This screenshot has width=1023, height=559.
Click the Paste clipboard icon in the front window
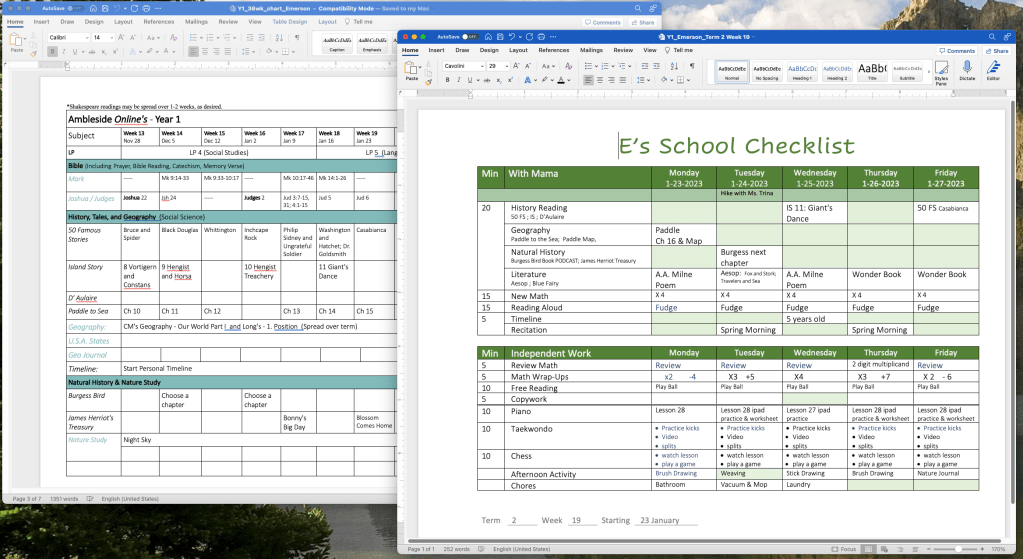[x=412, y=68]
